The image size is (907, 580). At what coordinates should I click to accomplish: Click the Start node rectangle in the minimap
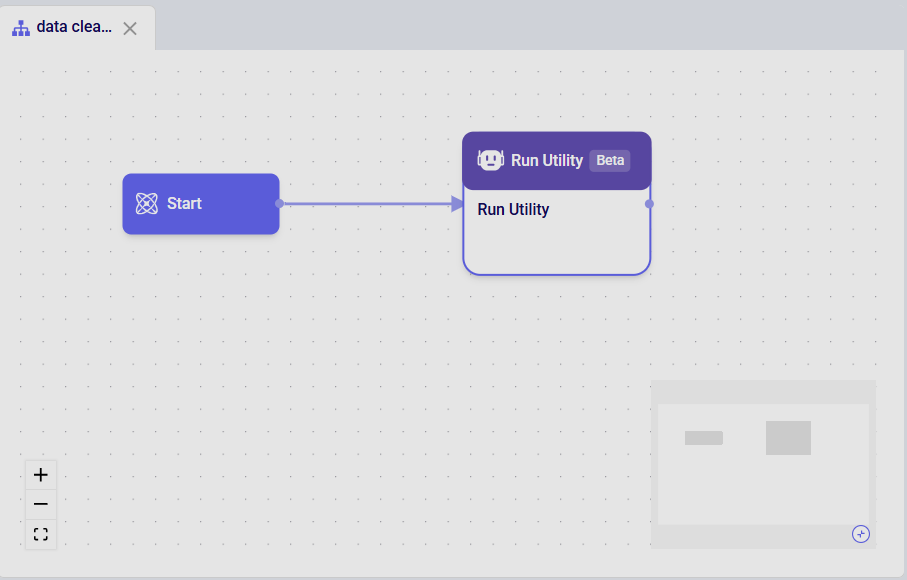pos(704,438)
